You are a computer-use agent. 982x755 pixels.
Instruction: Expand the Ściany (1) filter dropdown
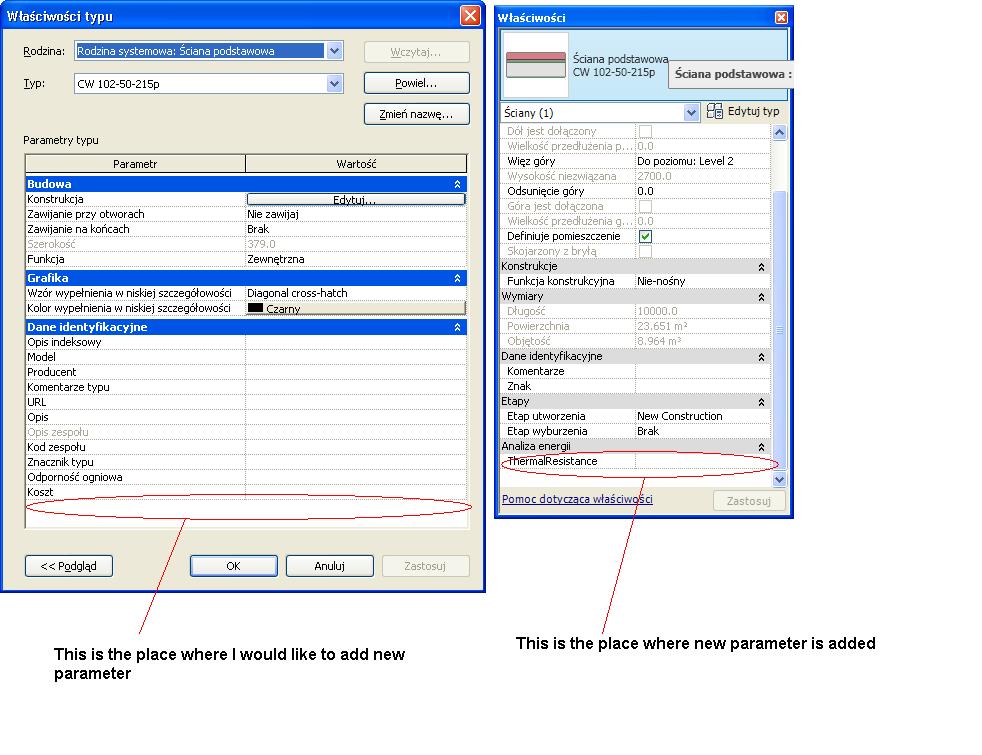coord(691,113)
